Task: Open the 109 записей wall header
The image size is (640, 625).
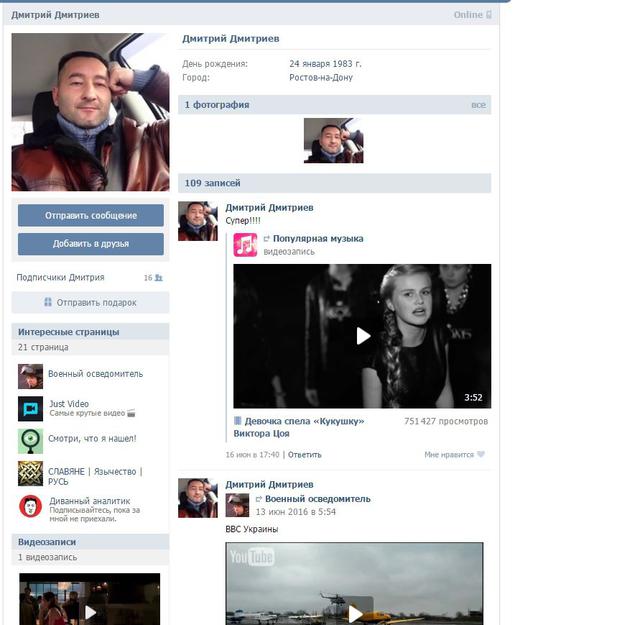Action: pos(212,183)
